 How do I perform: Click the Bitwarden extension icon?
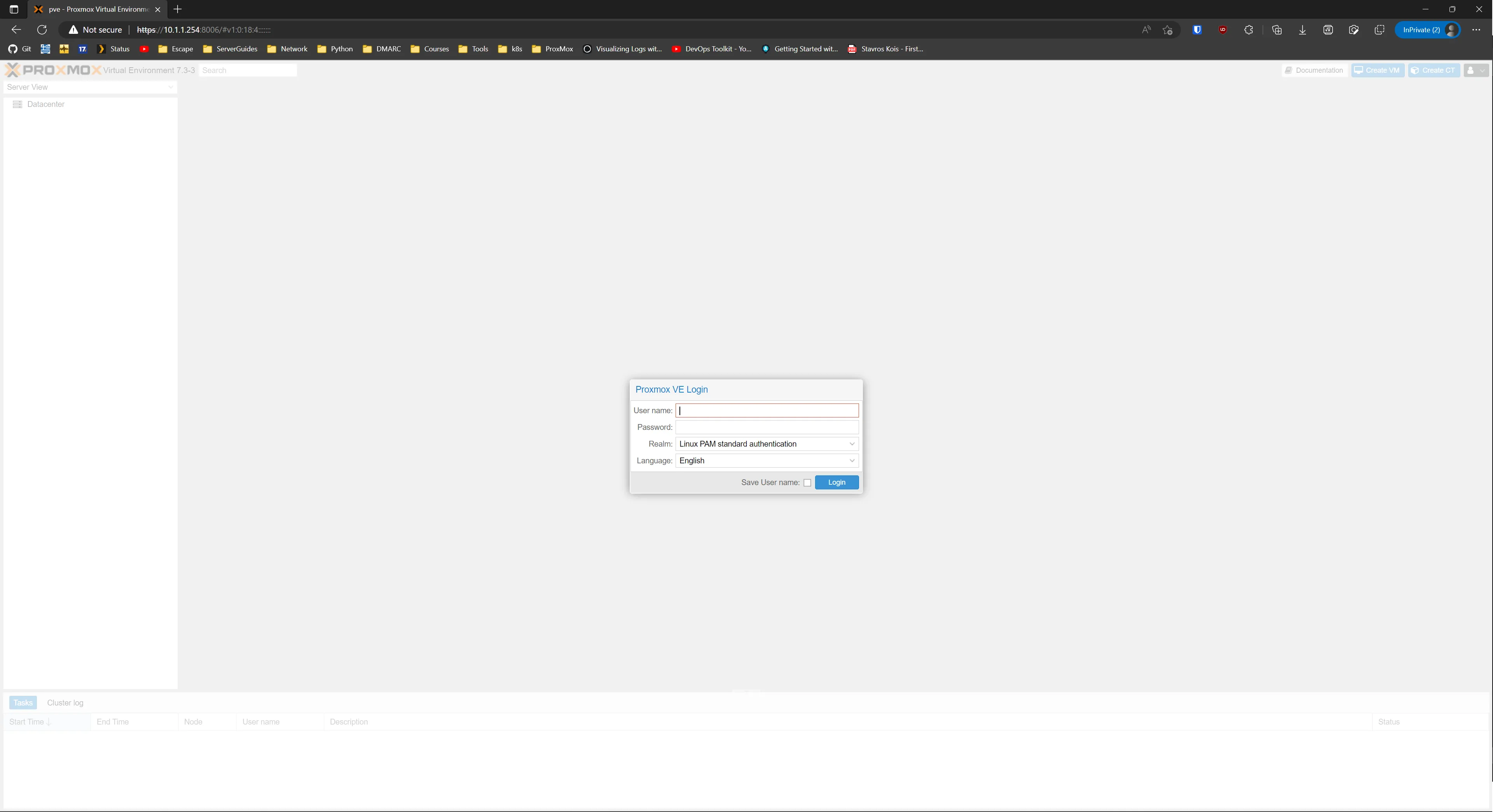[1197, 30]
